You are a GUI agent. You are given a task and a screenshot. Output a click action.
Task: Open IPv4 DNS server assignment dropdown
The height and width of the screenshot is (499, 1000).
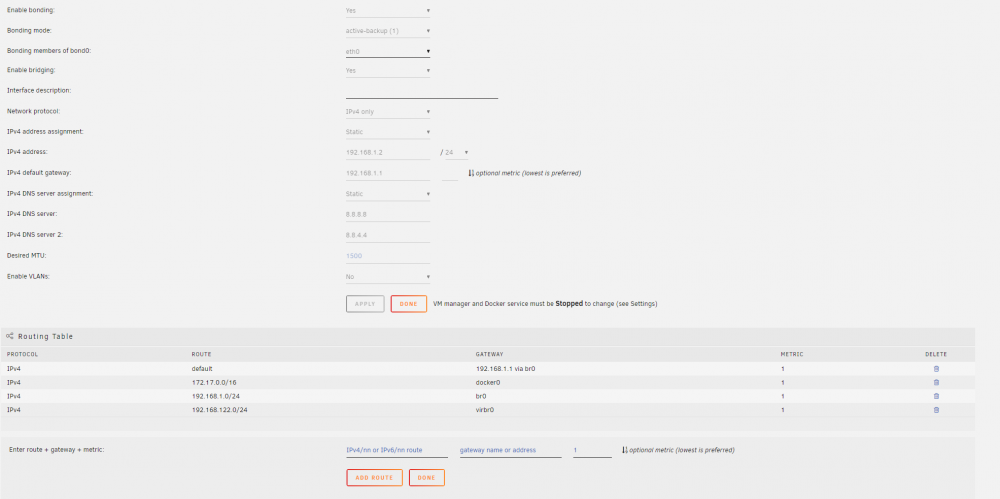point(388,194)
